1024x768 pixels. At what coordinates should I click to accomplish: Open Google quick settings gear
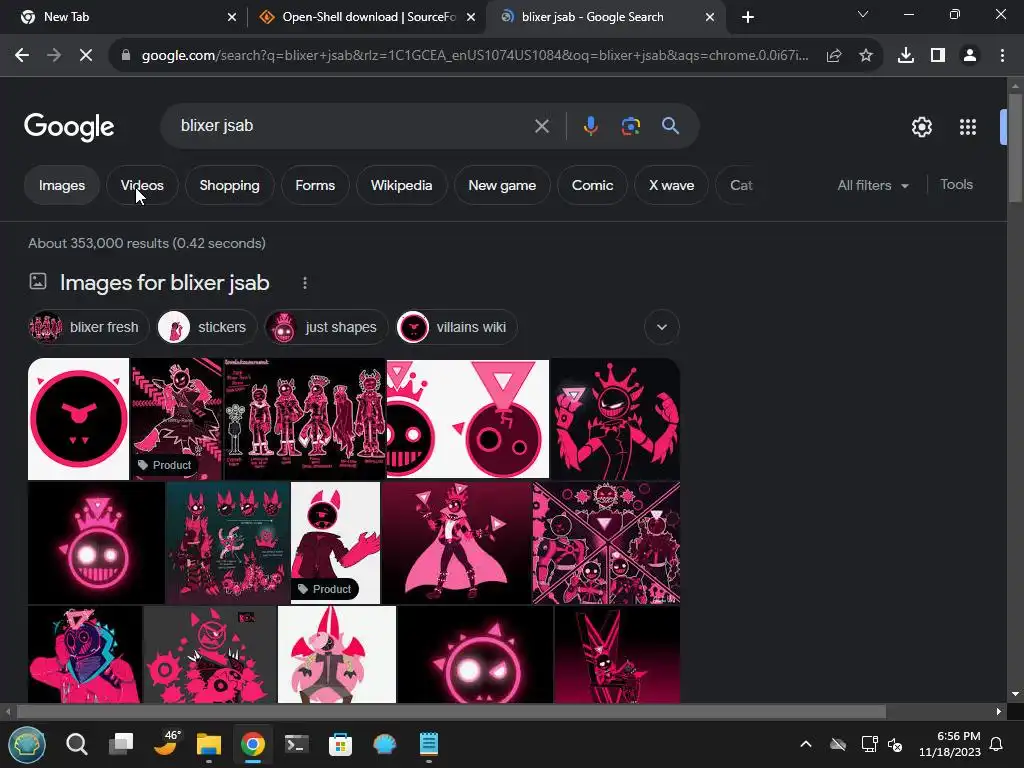coord(921,127)
